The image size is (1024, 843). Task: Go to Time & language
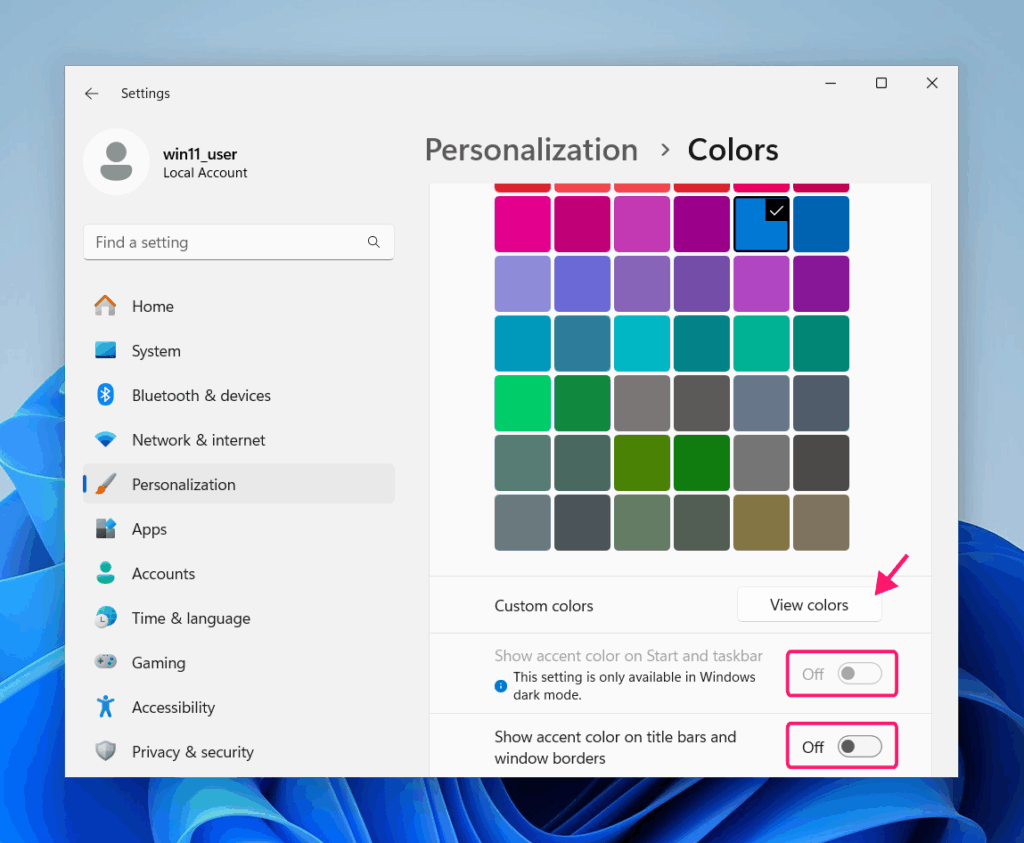click(239, 618)
